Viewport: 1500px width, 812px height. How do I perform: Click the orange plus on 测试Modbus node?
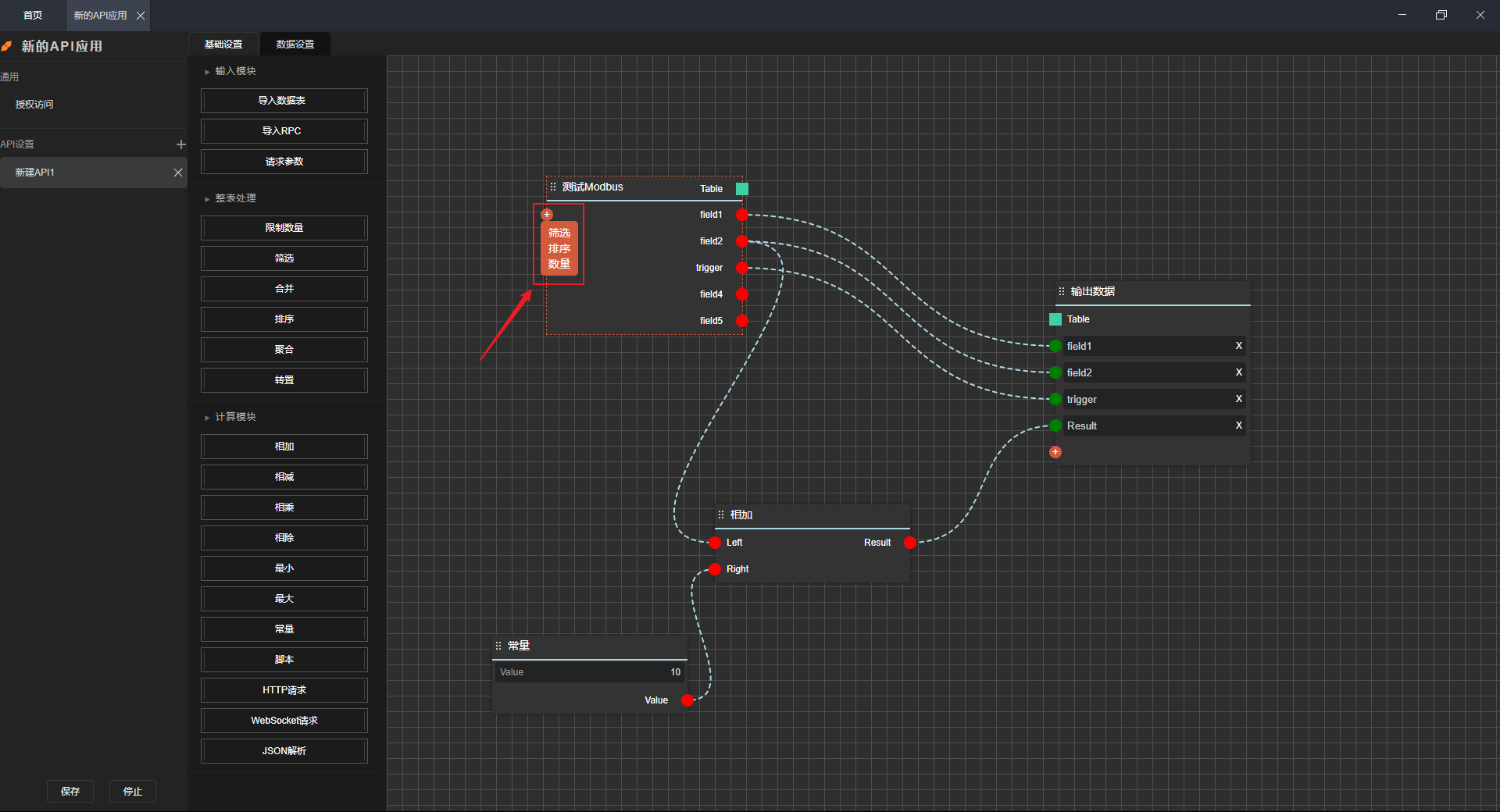point(547,215)
